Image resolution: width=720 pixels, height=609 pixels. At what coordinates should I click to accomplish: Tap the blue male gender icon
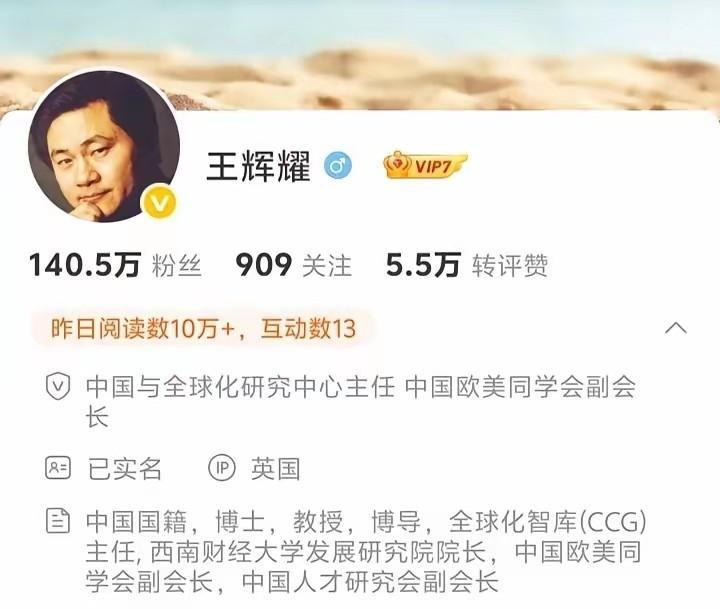(x=338, y=165)
